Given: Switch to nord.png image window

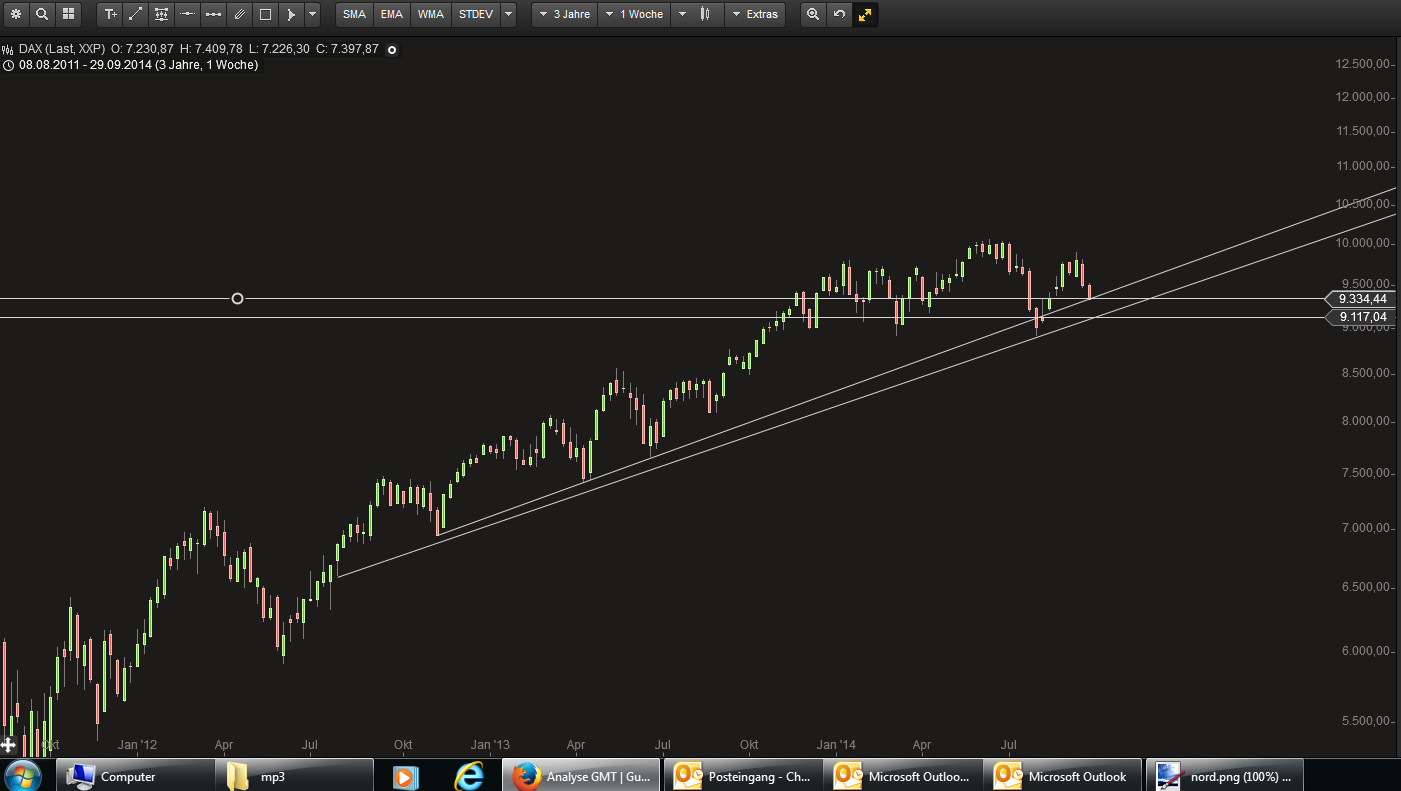Looking at the screenshot, I should 1224,775.
